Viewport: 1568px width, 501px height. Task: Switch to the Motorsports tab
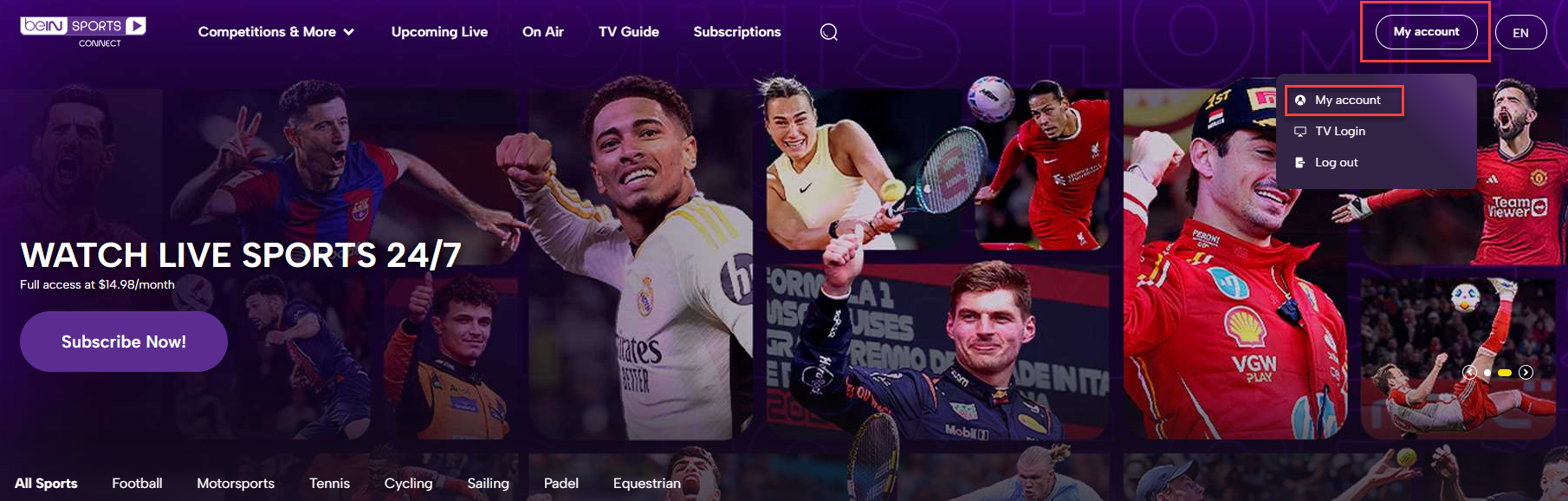236,484
